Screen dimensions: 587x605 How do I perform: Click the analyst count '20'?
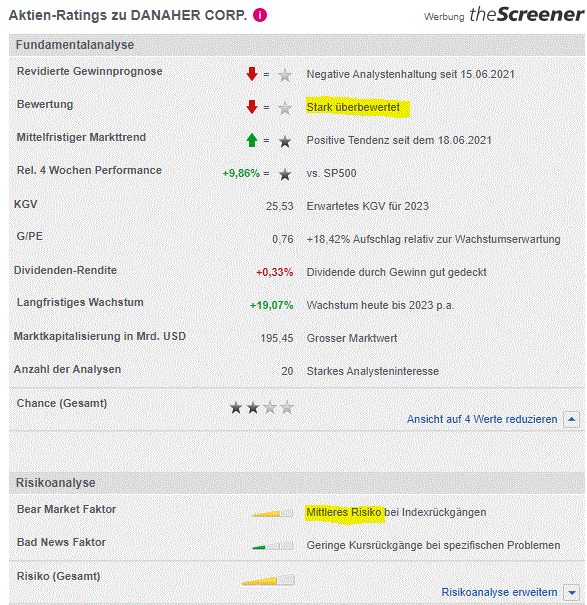(287, 371)
